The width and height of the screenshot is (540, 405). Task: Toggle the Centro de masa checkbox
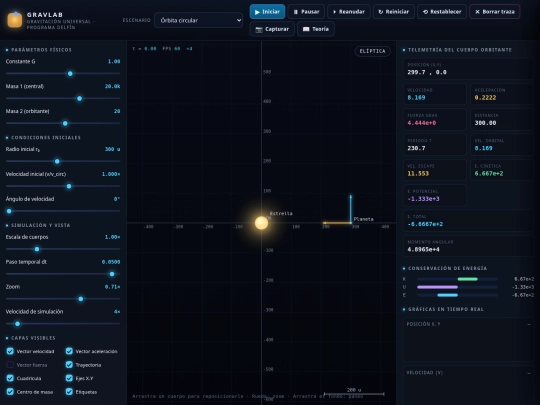[10, 392]
